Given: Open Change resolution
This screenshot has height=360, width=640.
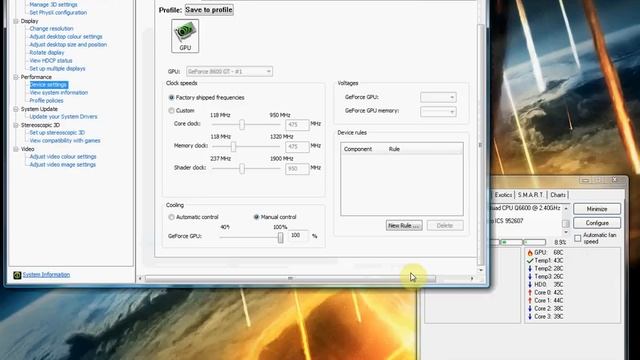Looking at the screenshot, I should click(x=51, y=29).
